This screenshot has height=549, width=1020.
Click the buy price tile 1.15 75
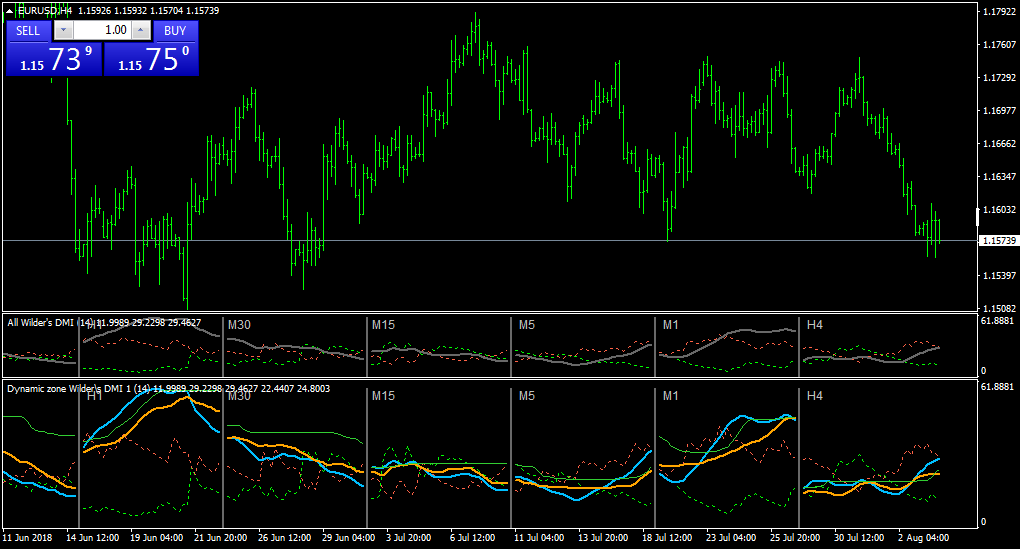pos(152,59)
